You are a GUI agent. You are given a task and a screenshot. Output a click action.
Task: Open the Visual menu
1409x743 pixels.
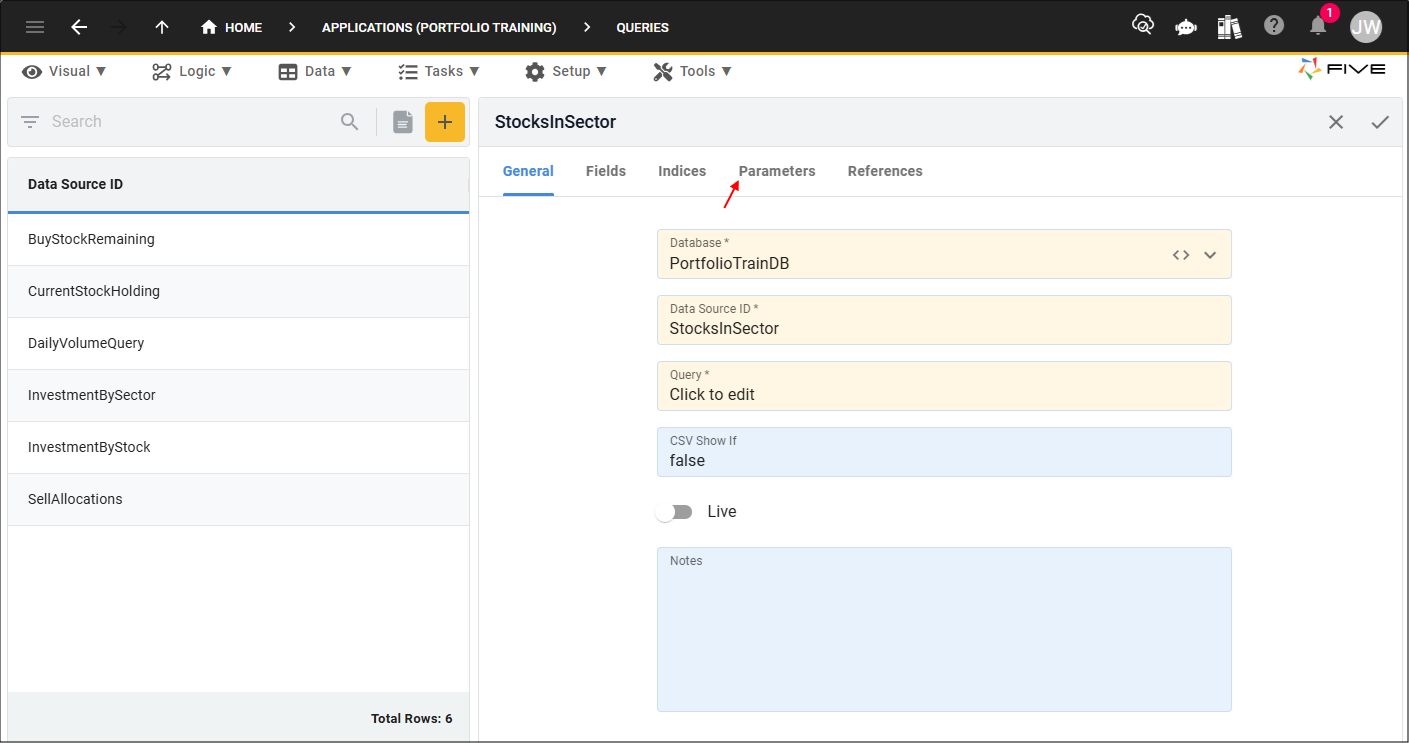pyautogui.click(x=64, y=71)
